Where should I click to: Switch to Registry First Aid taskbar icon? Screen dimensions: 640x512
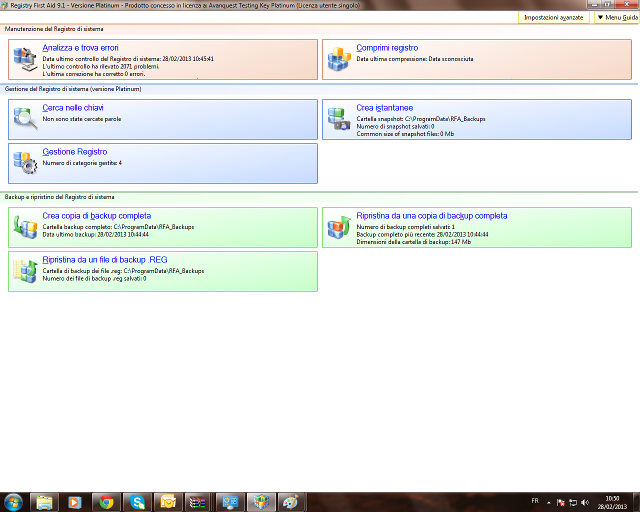[x=261, y=502]
